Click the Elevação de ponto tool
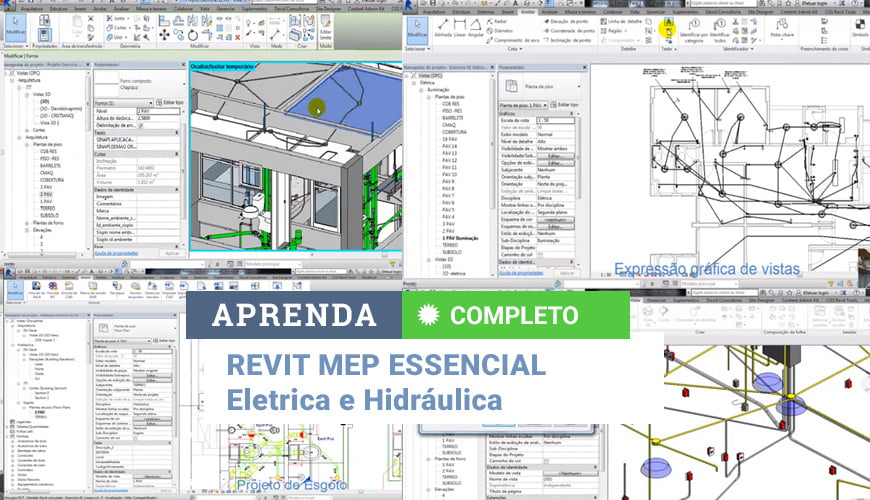 click(x=565, y=21)
